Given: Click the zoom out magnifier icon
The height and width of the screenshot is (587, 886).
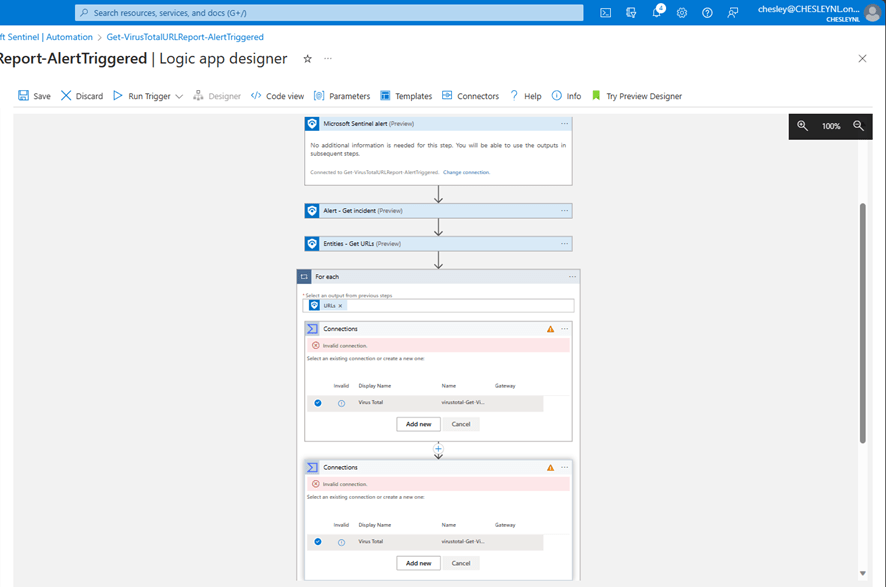Looking at the screenshot, I should [x=858, y=126].
